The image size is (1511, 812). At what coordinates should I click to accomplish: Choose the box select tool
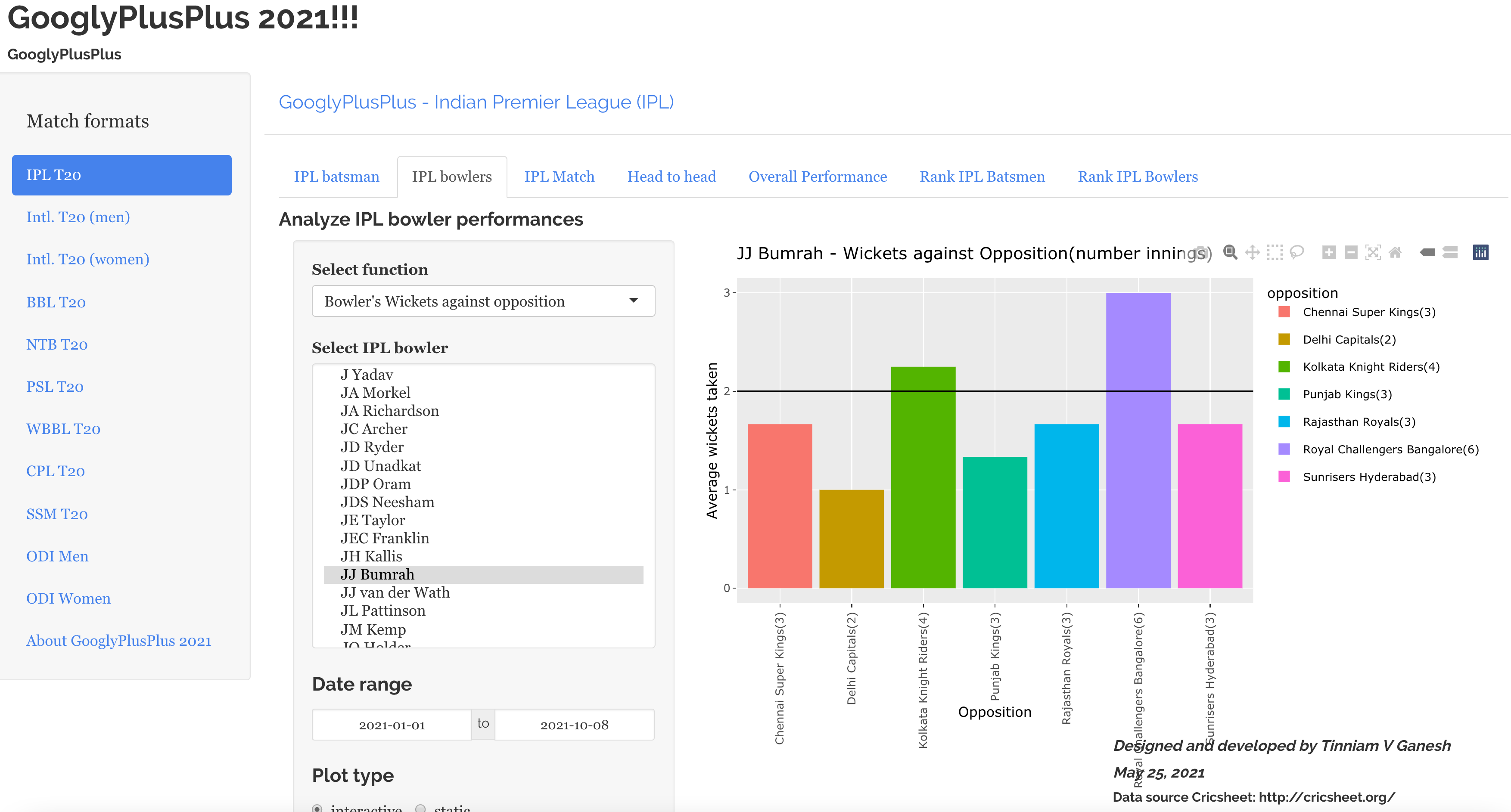tap(1275, 253)
